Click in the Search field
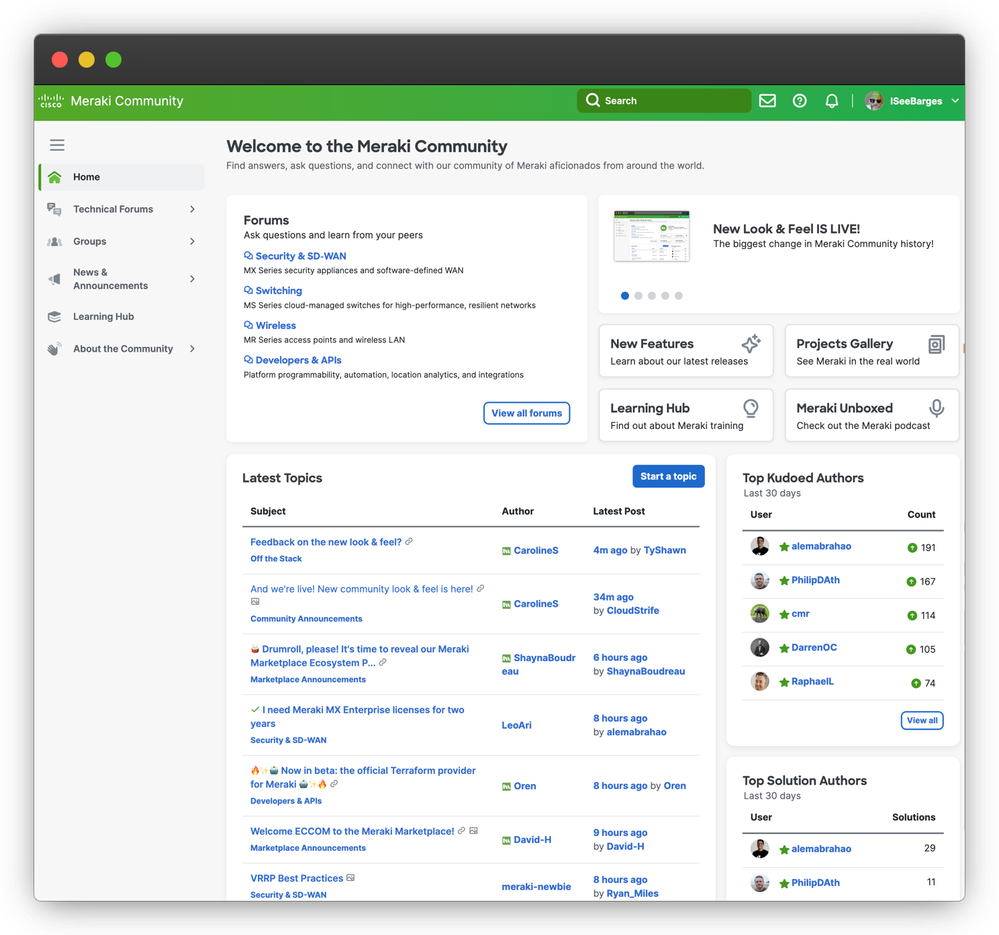This screenshot has width=999, height=935. click(664, 101)
